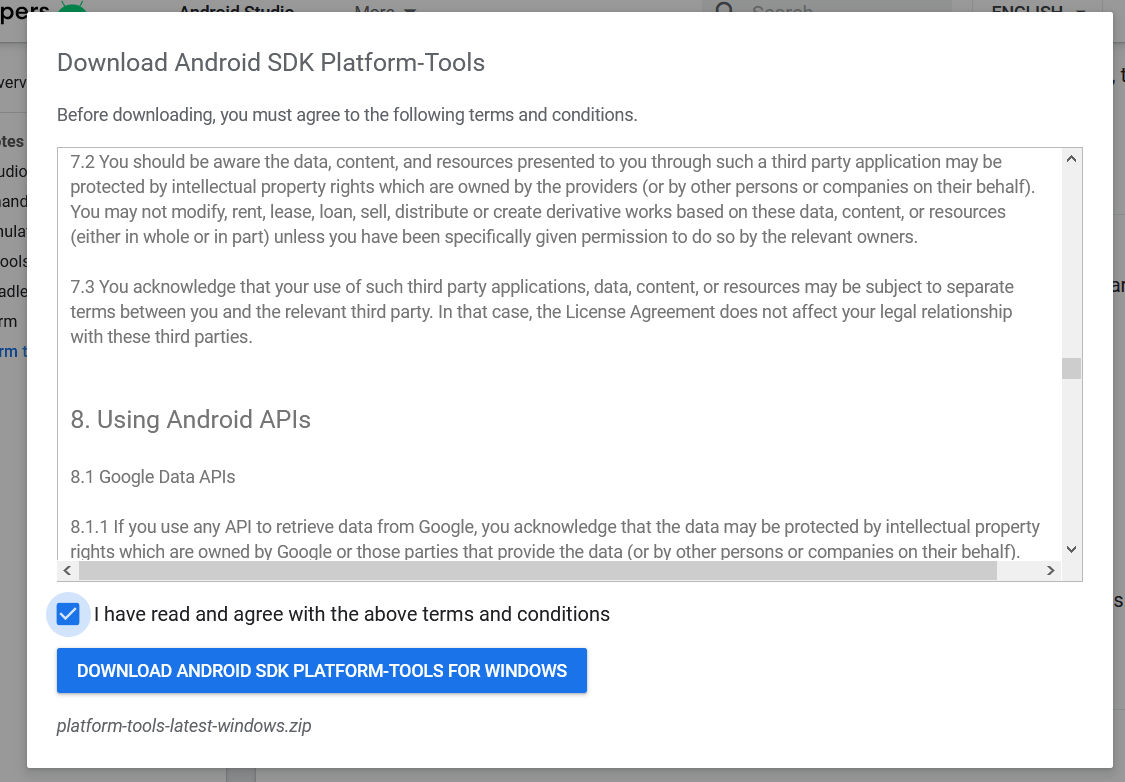The height and width of the screenshot is (782, 1125).
Task: Click the left scroll arrow below the terms
Action: pos(66,570)
